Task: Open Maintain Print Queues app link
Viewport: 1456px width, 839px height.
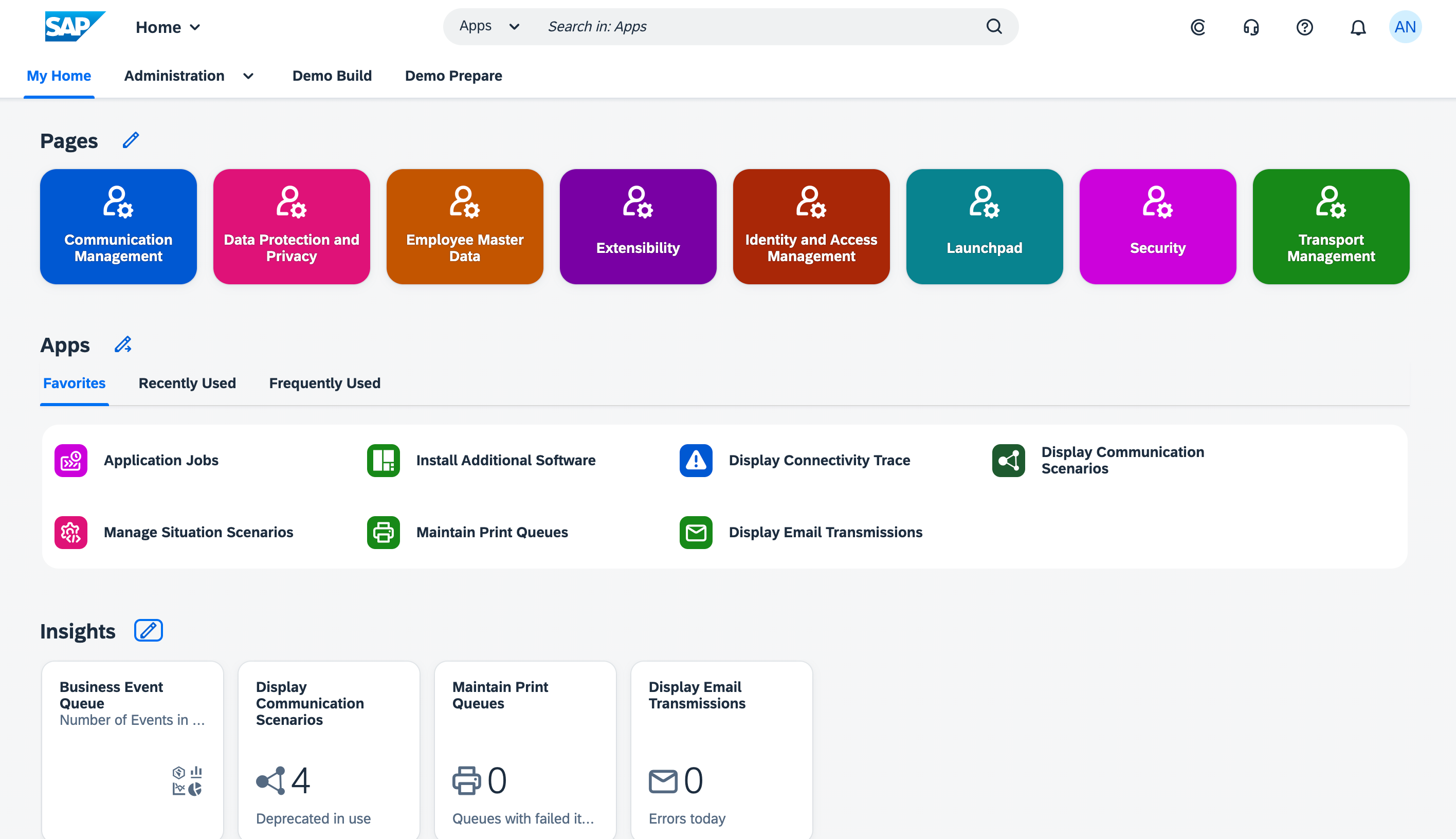Action: click(x=492, y=532)
